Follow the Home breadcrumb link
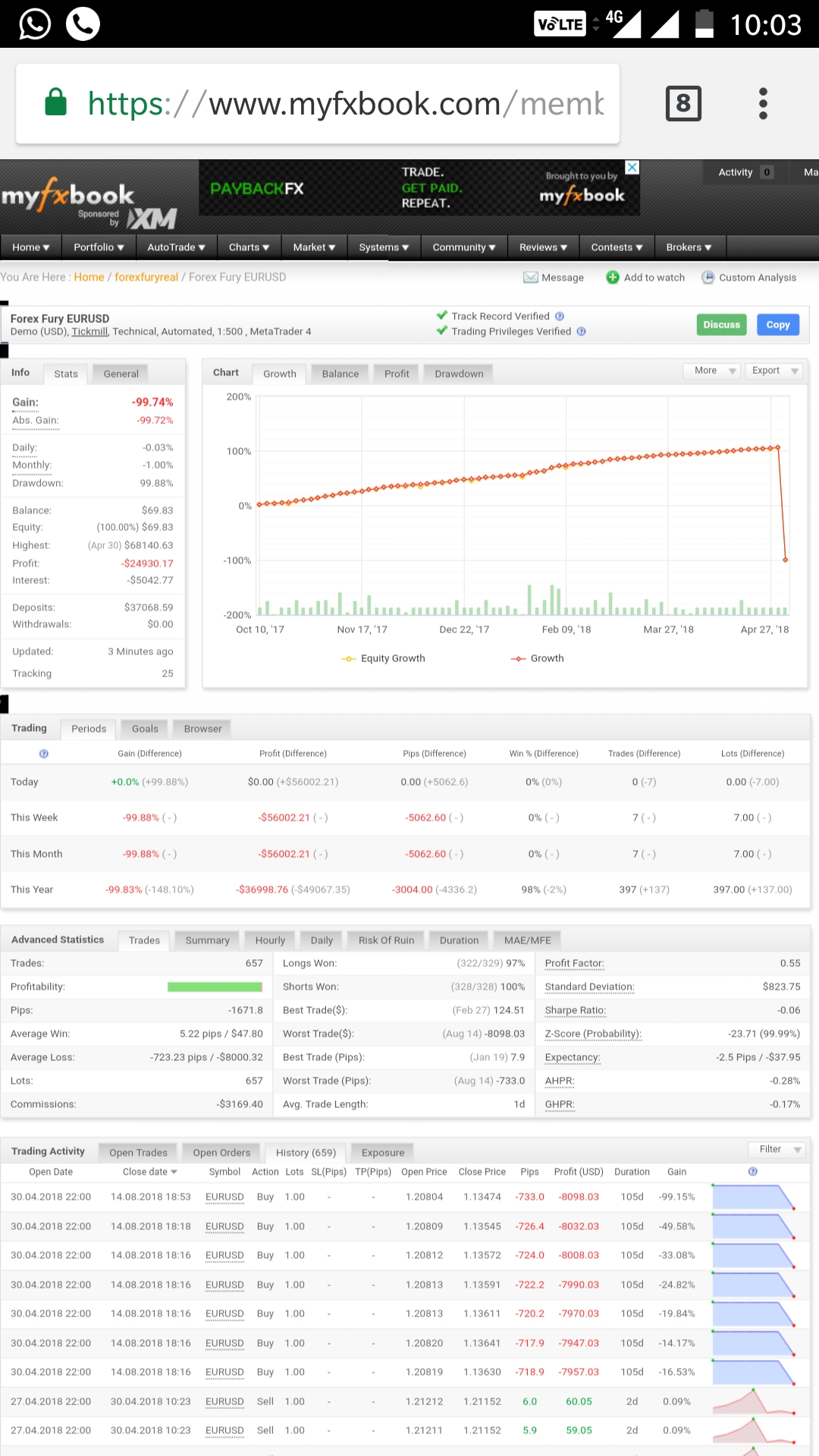This screenshot has width=819, height=1456. point(89,278)
